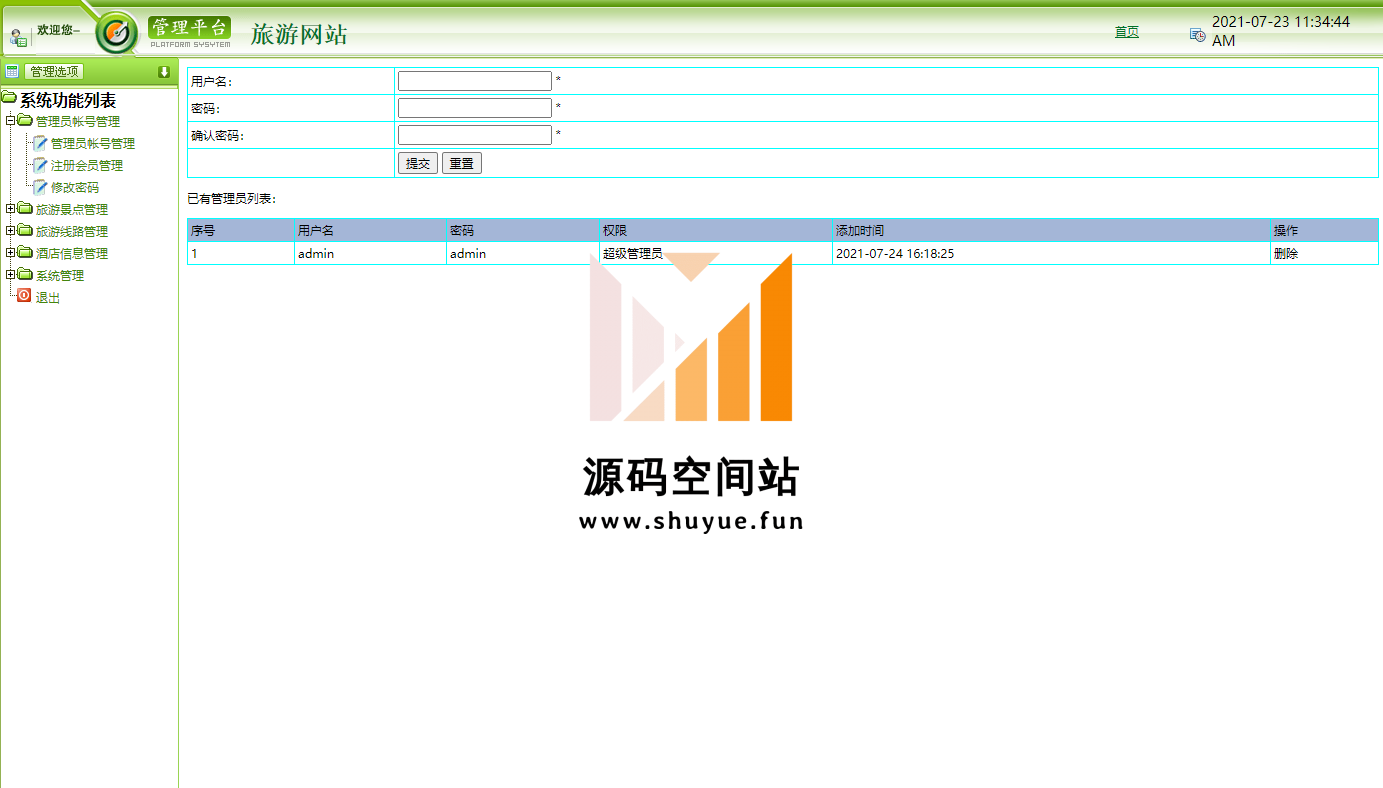The image size is (1383, 788).
Task: Collapse the 管理员帐号管理 tree node
Action: point(10,121)
